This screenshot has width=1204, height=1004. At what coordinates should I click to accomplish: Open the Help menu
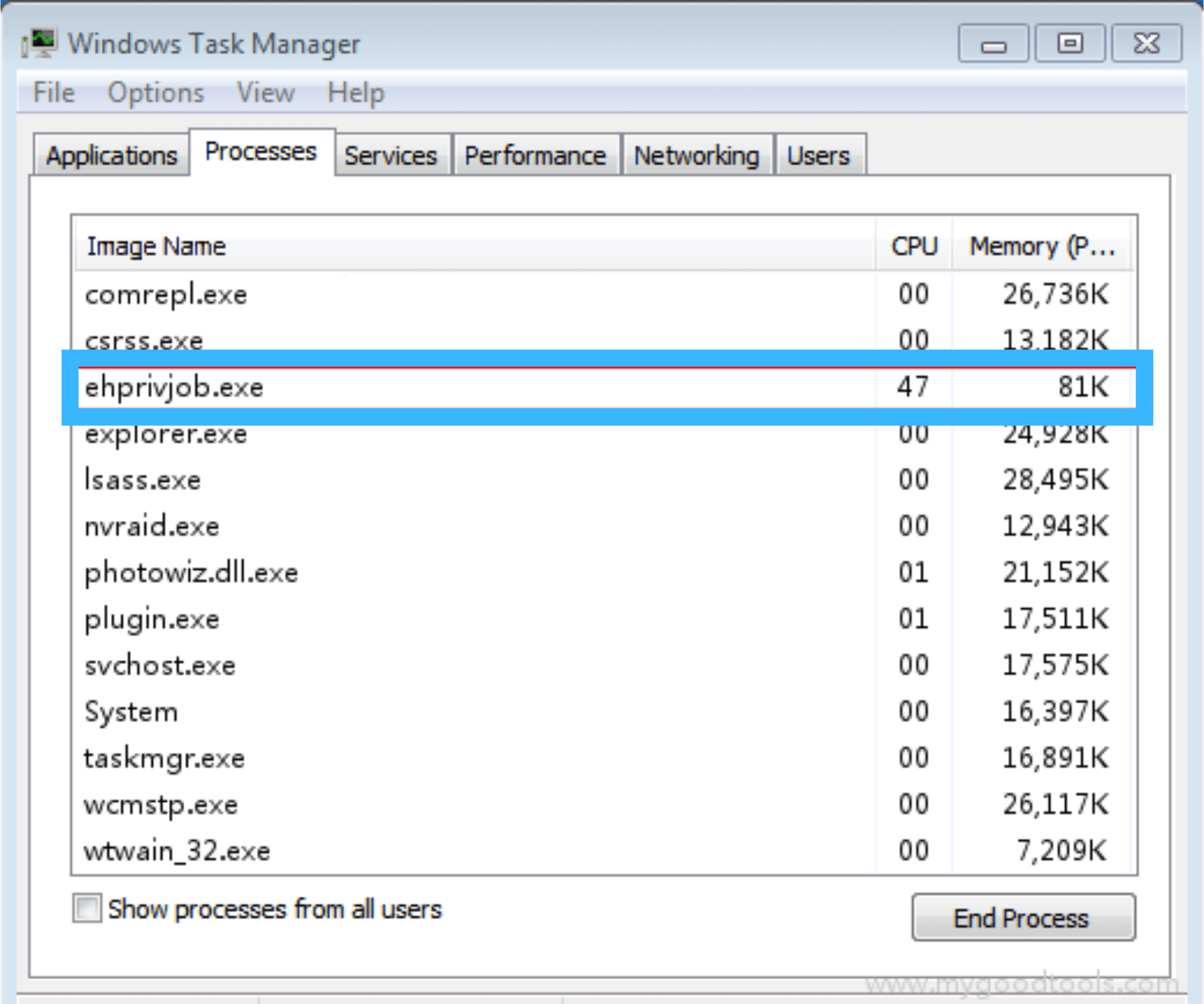356,93
